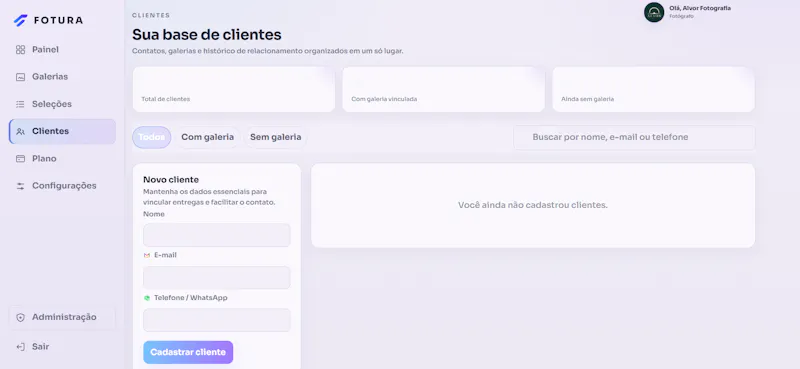This screenshot has height=369, width=800.
Task: Open the Painel menu item
Action: pyautogui.click(x=62, y=50)
